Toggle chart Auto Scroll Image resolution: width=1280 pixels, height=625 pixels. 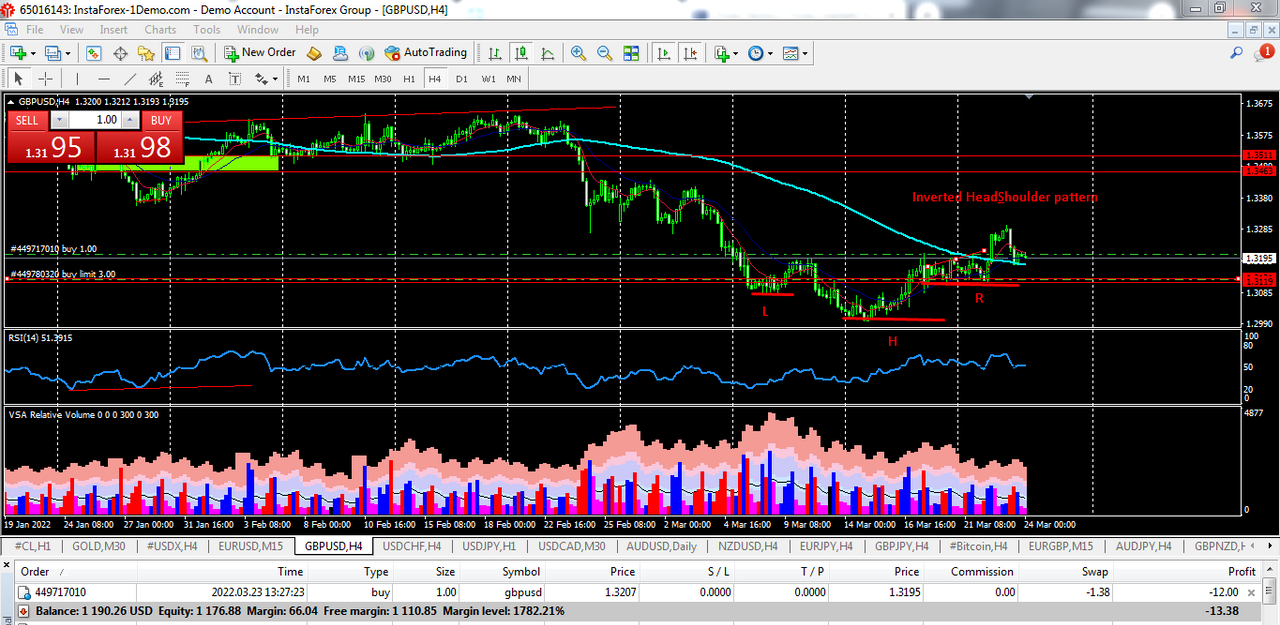click(x=663, y=53)
